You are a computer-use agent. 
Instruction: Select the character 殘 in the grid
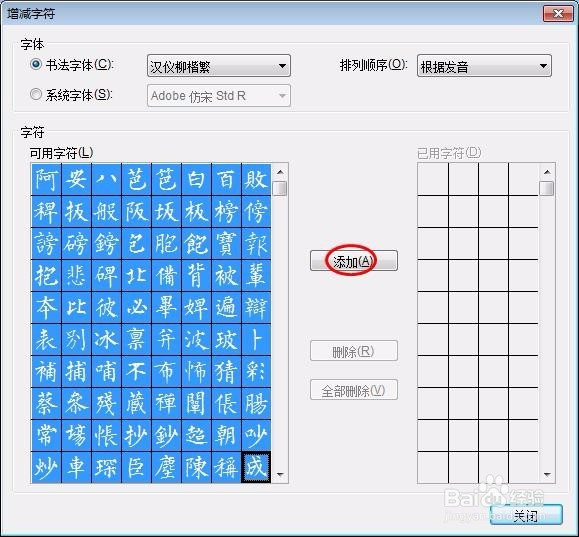pos(106,403)
